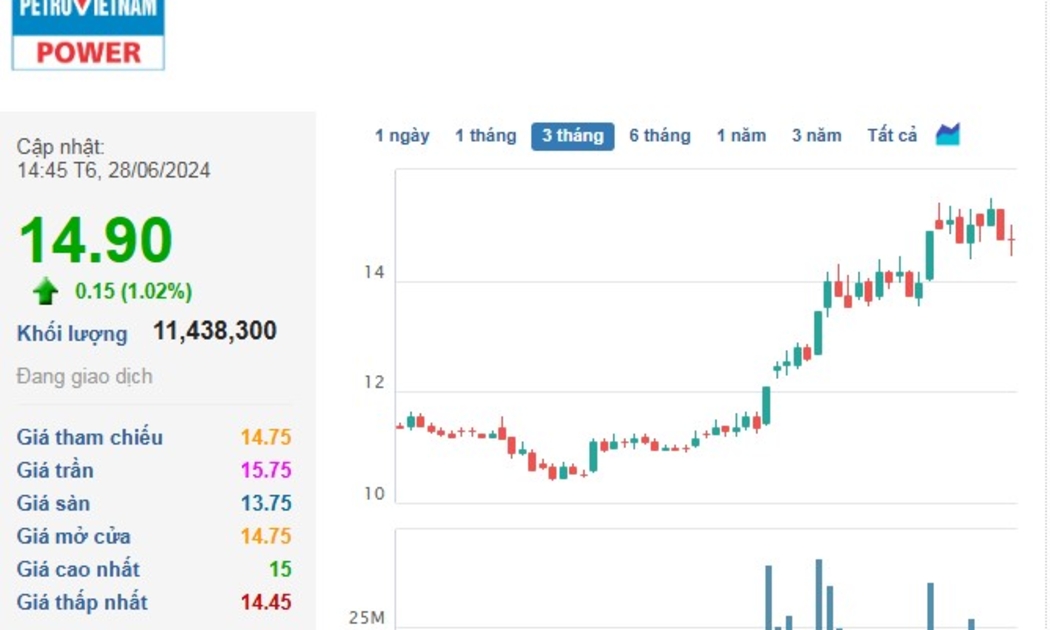Click the green up arrow icon
Screen dimensions: 1050x630
pos(45,291)
